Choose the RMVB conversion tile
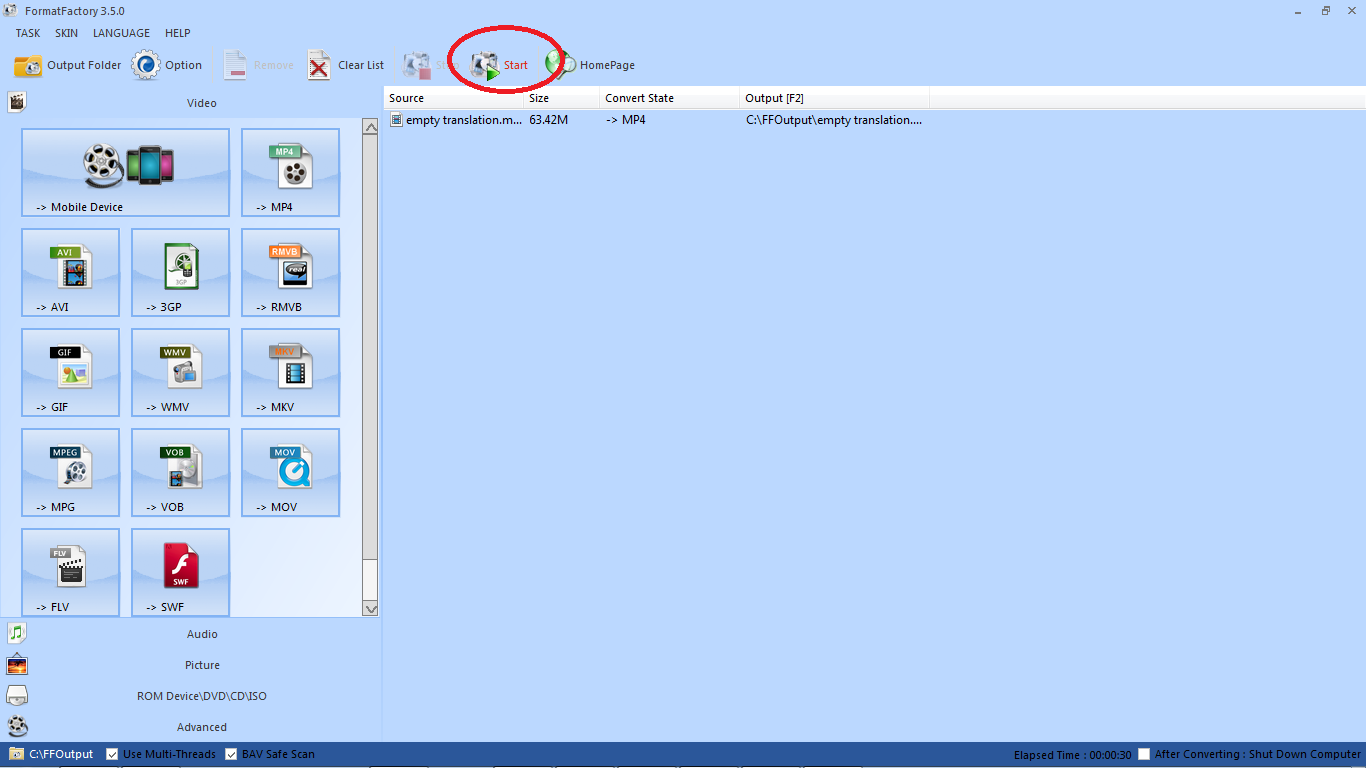The image size is (1366, 768). [x=290, y=272]
